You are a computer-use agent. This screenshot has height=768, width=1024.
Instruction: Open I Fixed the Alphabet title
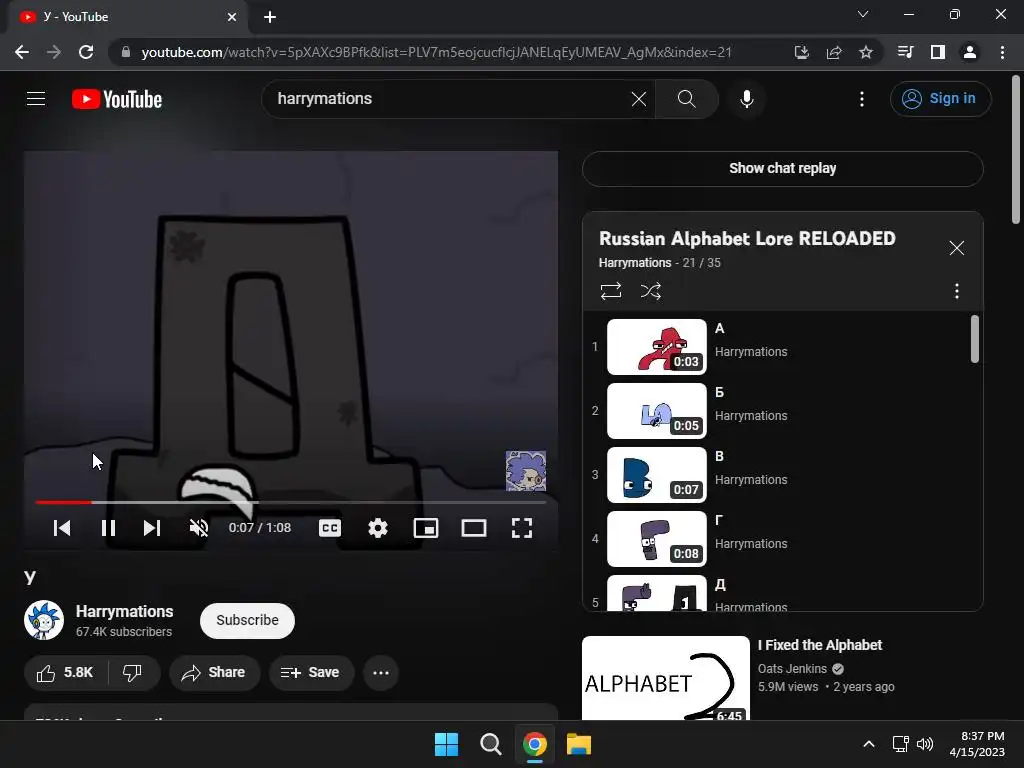point(820,645)
